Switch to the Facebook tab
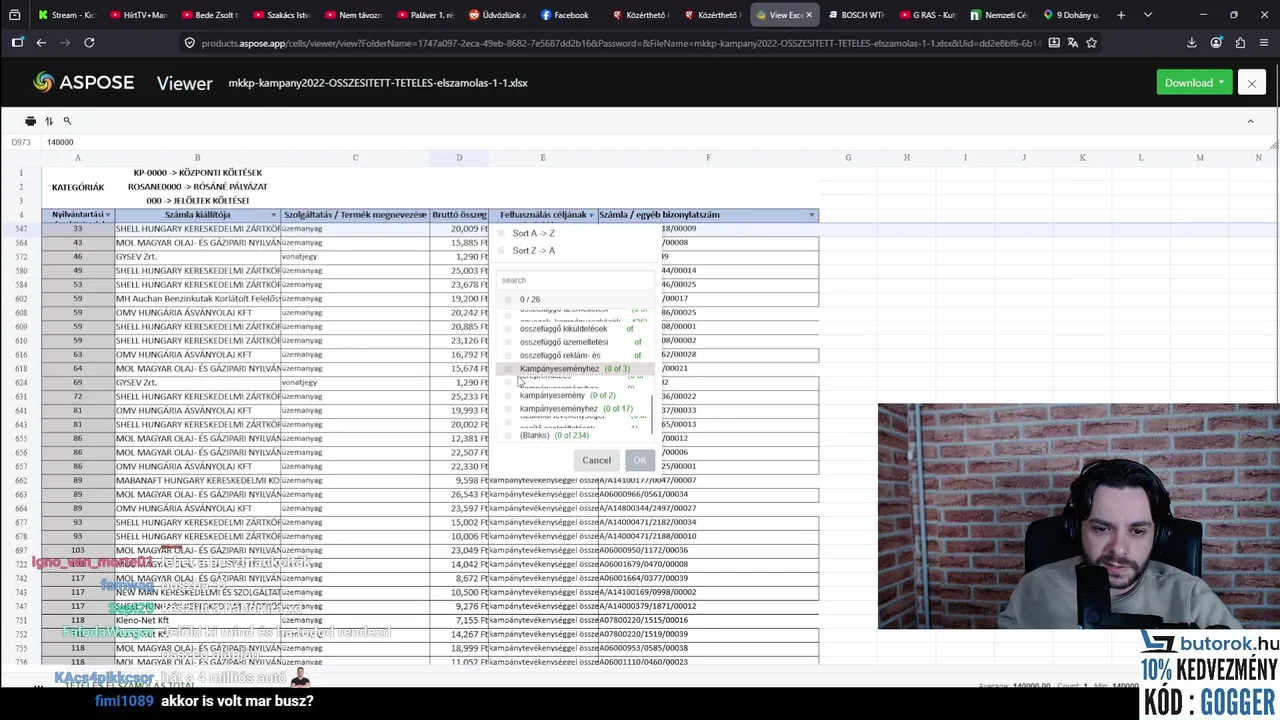This screenshot has height=720, width=1280. point(566,15)
